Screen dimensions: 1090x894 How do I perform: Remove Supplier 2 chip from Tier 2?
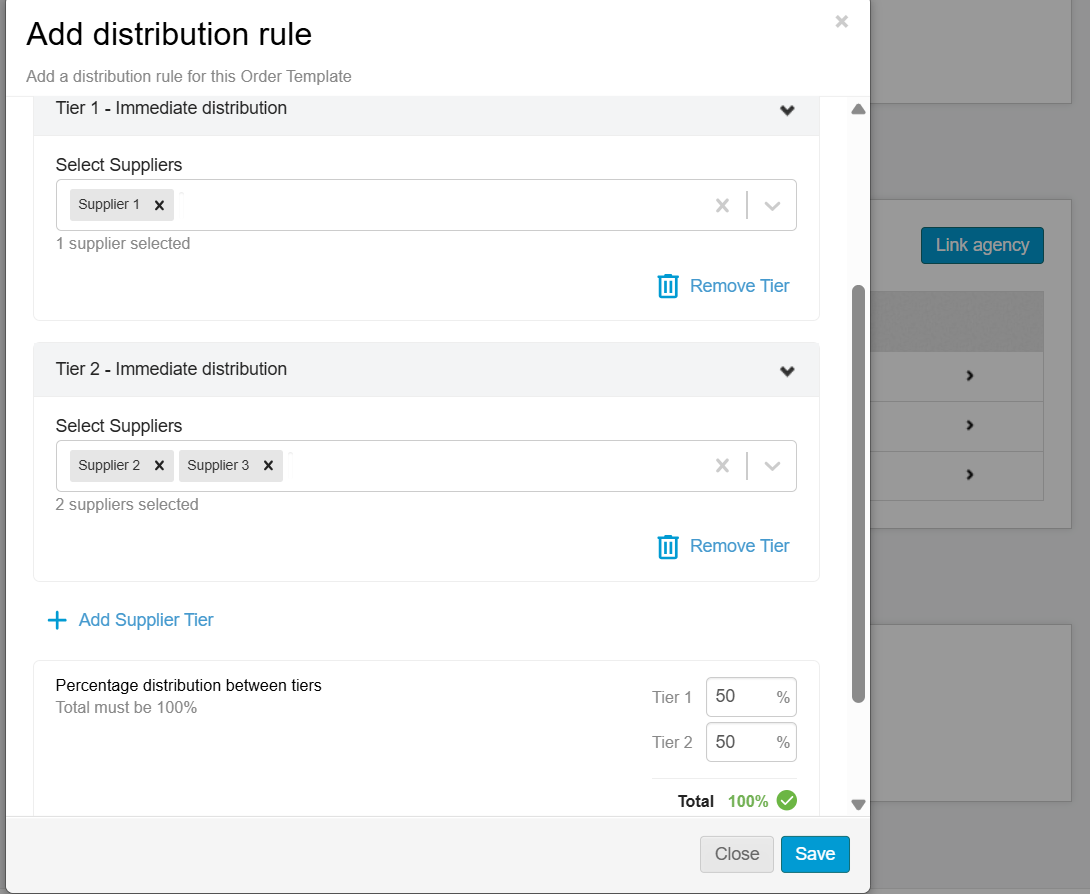(x=159, y=466)
